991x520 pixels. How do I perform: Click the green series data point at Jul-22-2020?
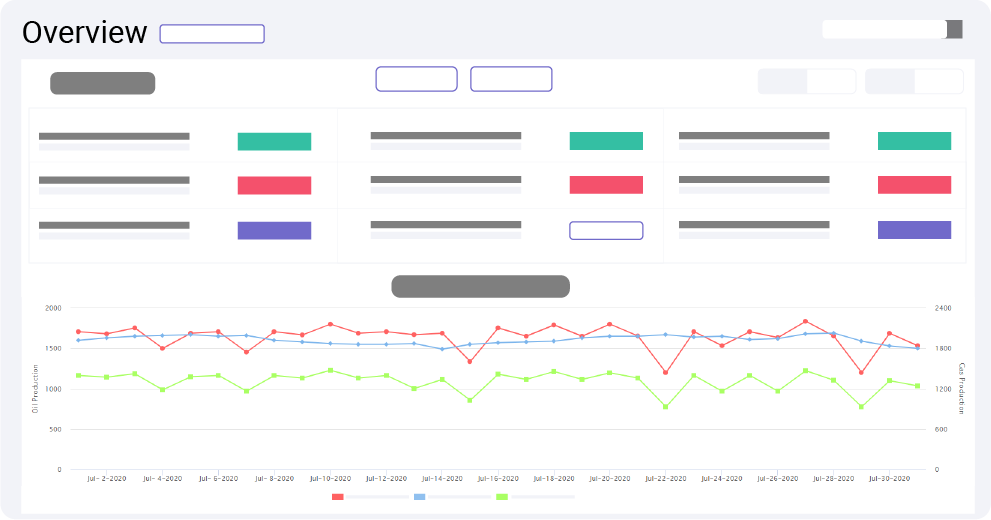point(666,407)
